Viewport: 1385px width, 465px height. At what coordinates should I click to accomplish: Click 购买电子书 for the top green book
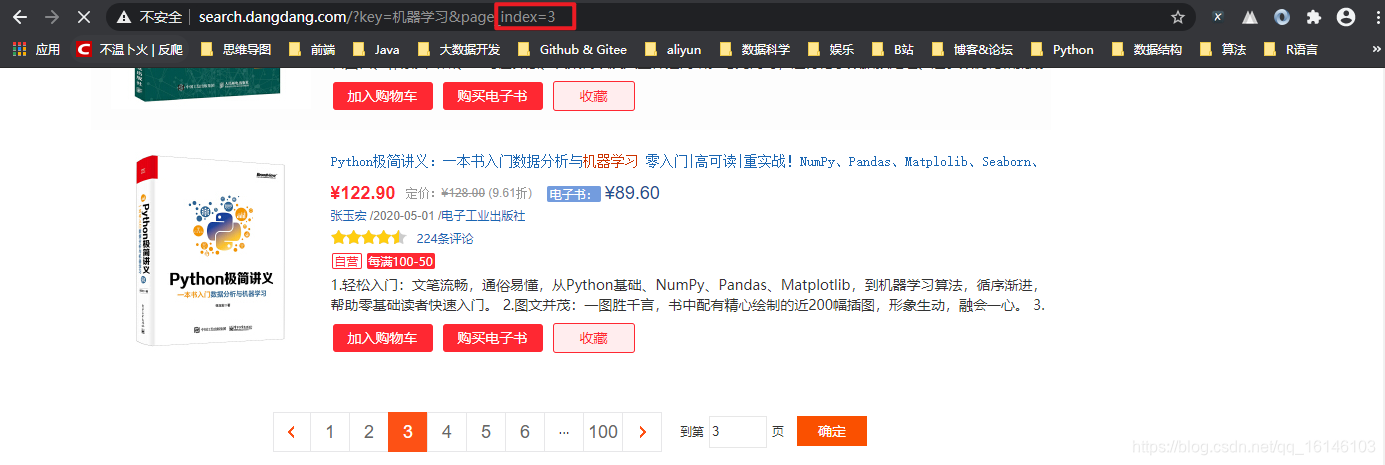[x=492, y=96]
